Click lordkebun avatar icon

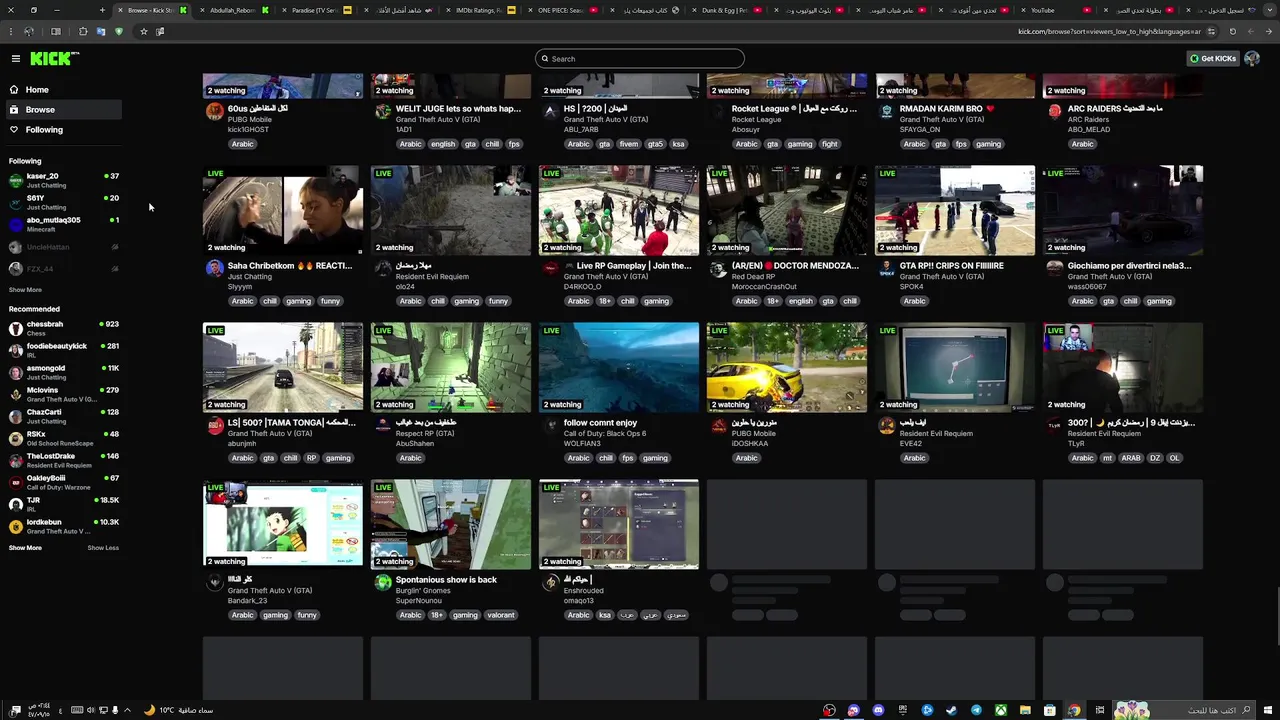[15, 526]
